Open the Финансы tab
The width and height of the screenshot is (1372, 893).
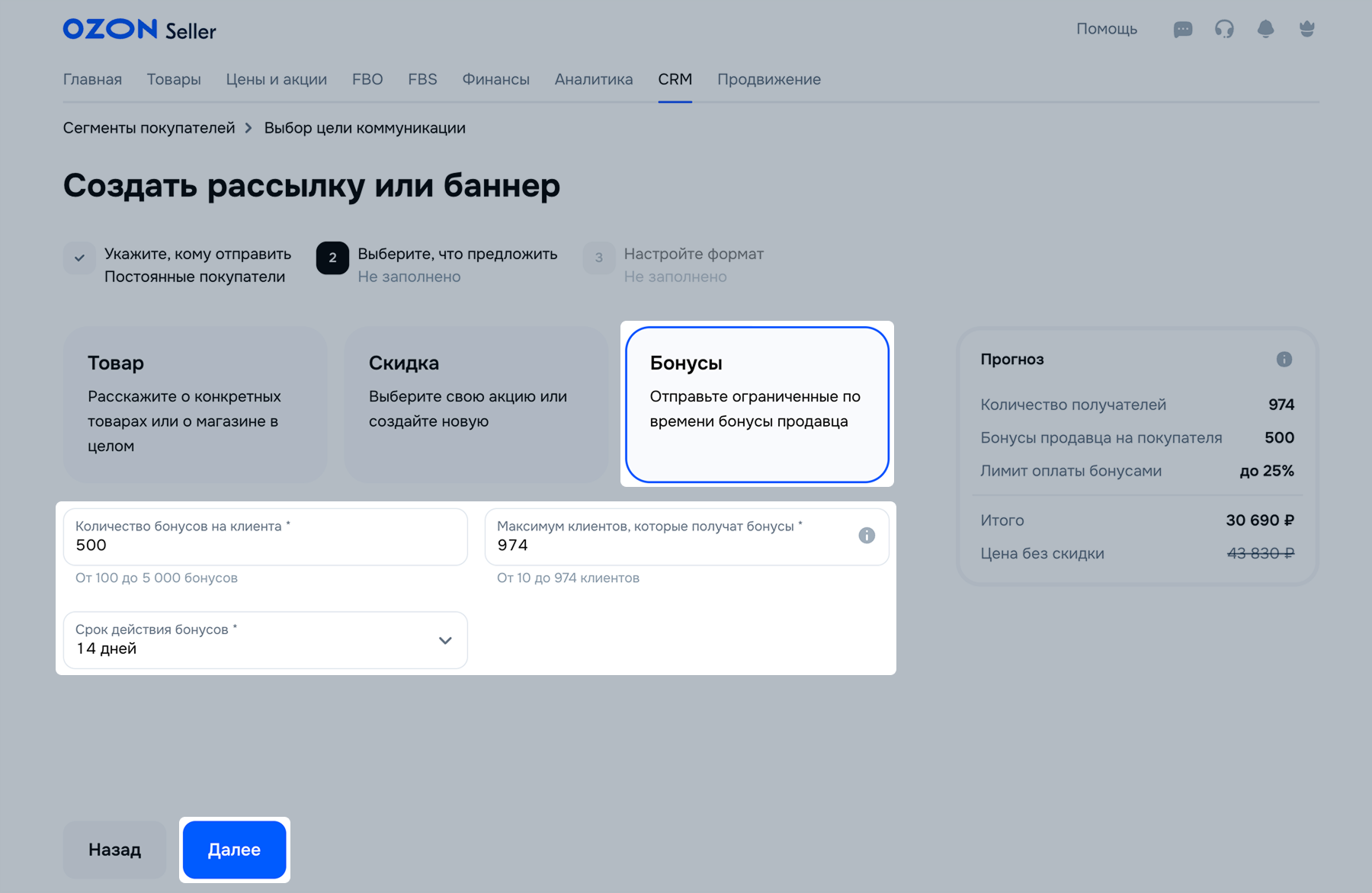point(495,79)
